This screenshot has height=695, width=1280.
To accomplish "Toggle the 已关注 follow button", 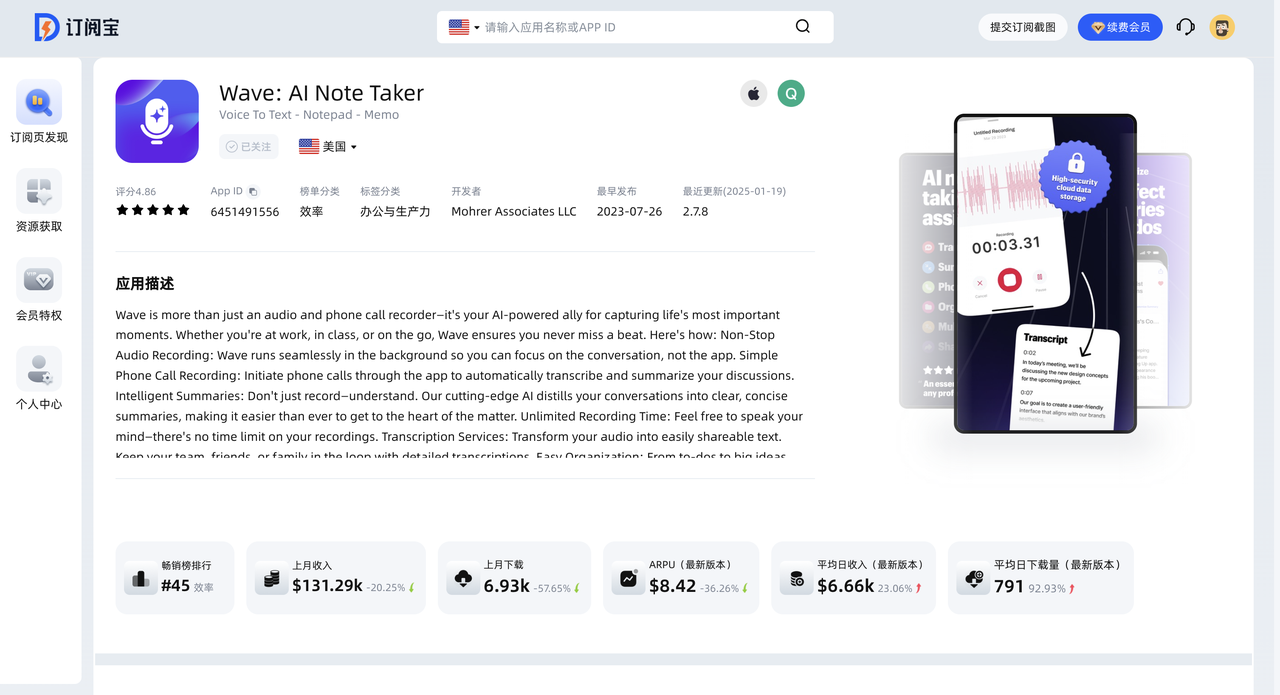I will 249,147.
